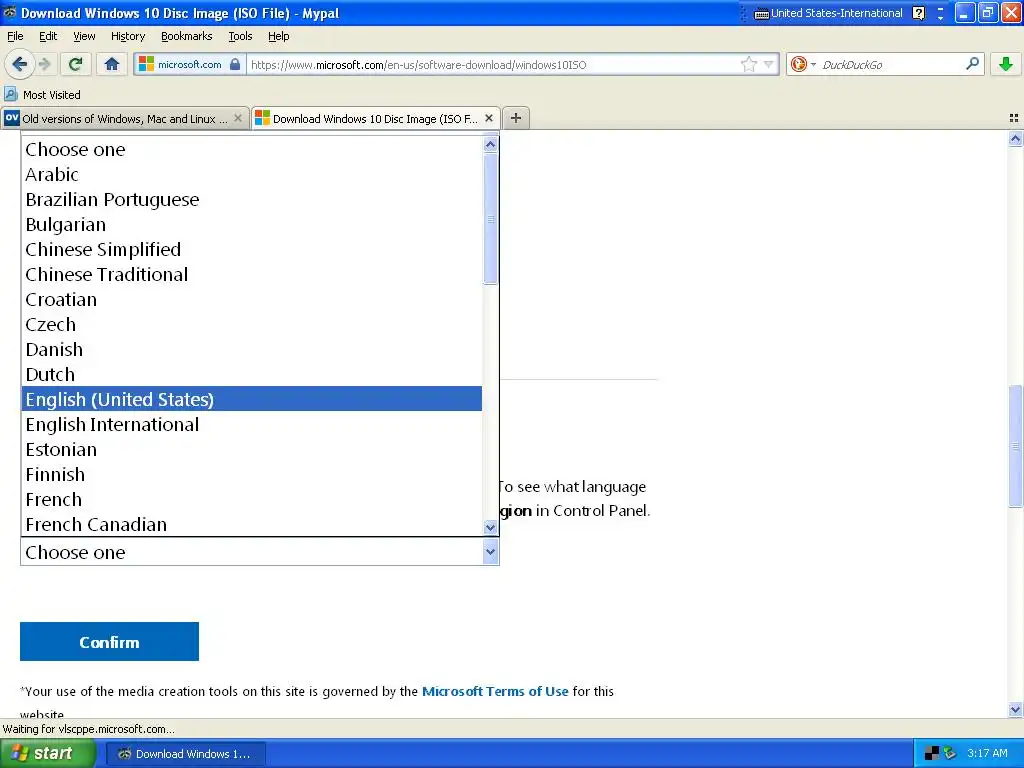Click the language bar keyboard icon
Screen dimensions: 1024x768
(x=761, y=14)
